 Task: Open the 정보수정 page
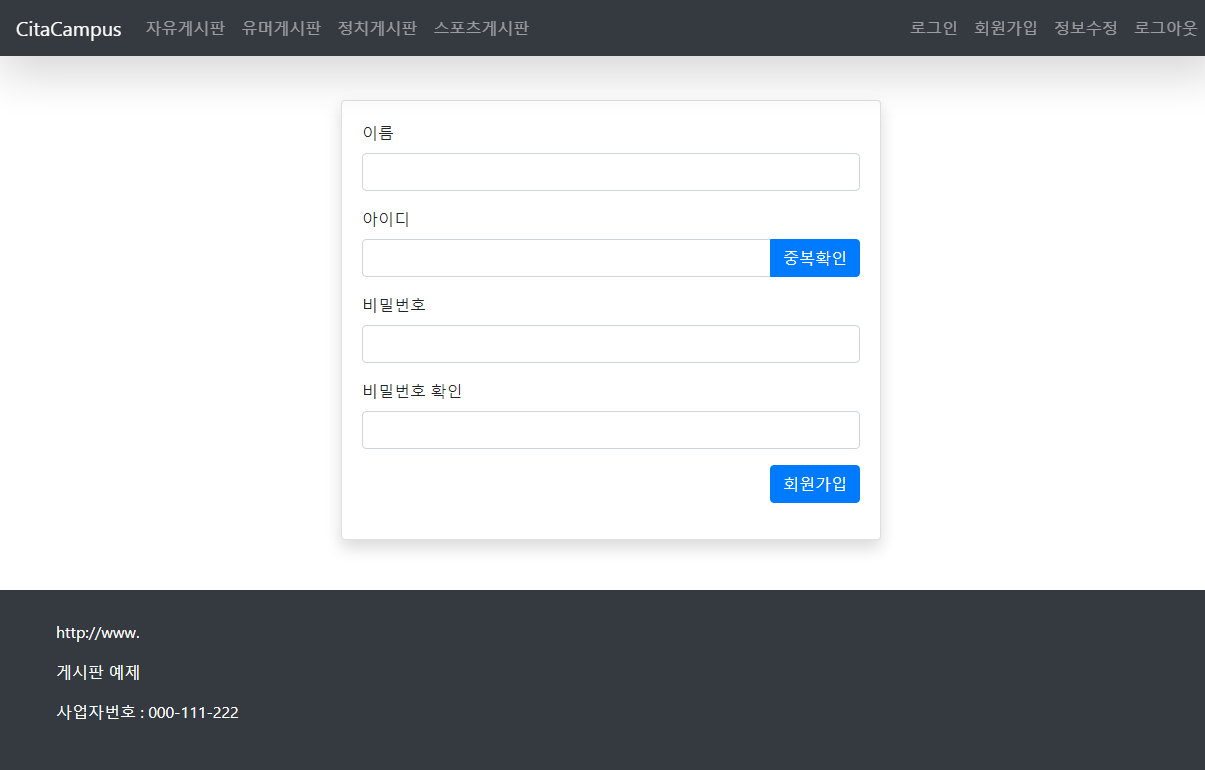[x=1084, y=29]
